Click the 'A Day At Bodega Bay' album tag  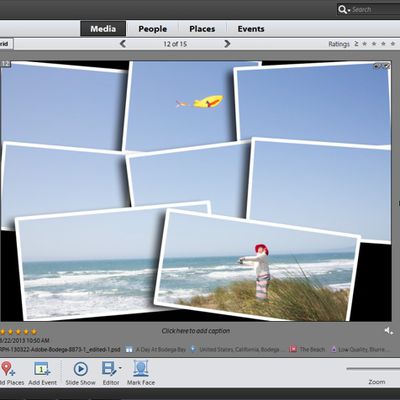point(161,349)
